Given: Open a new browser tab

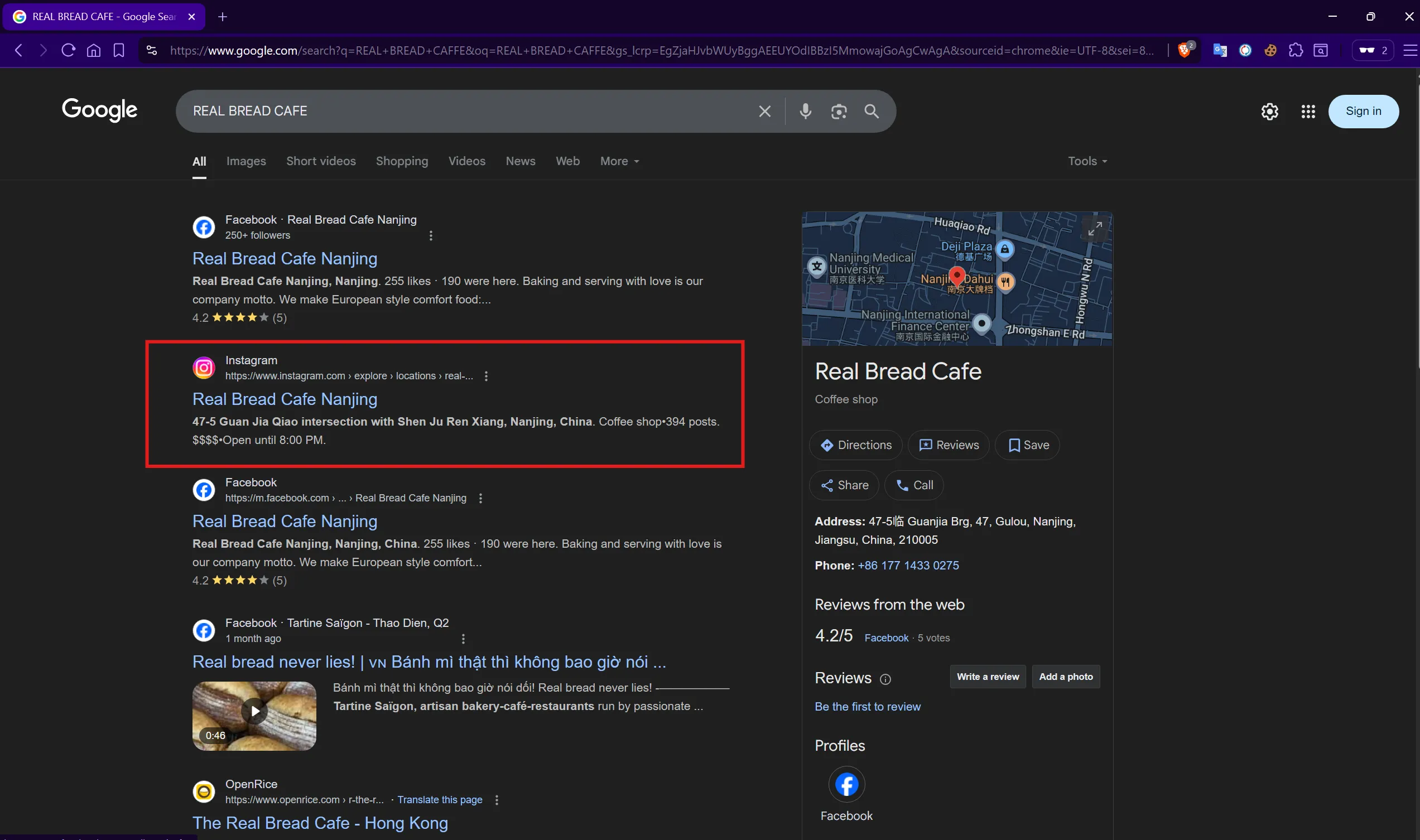Looking at the screenshot, I should [x=223, y=16].
